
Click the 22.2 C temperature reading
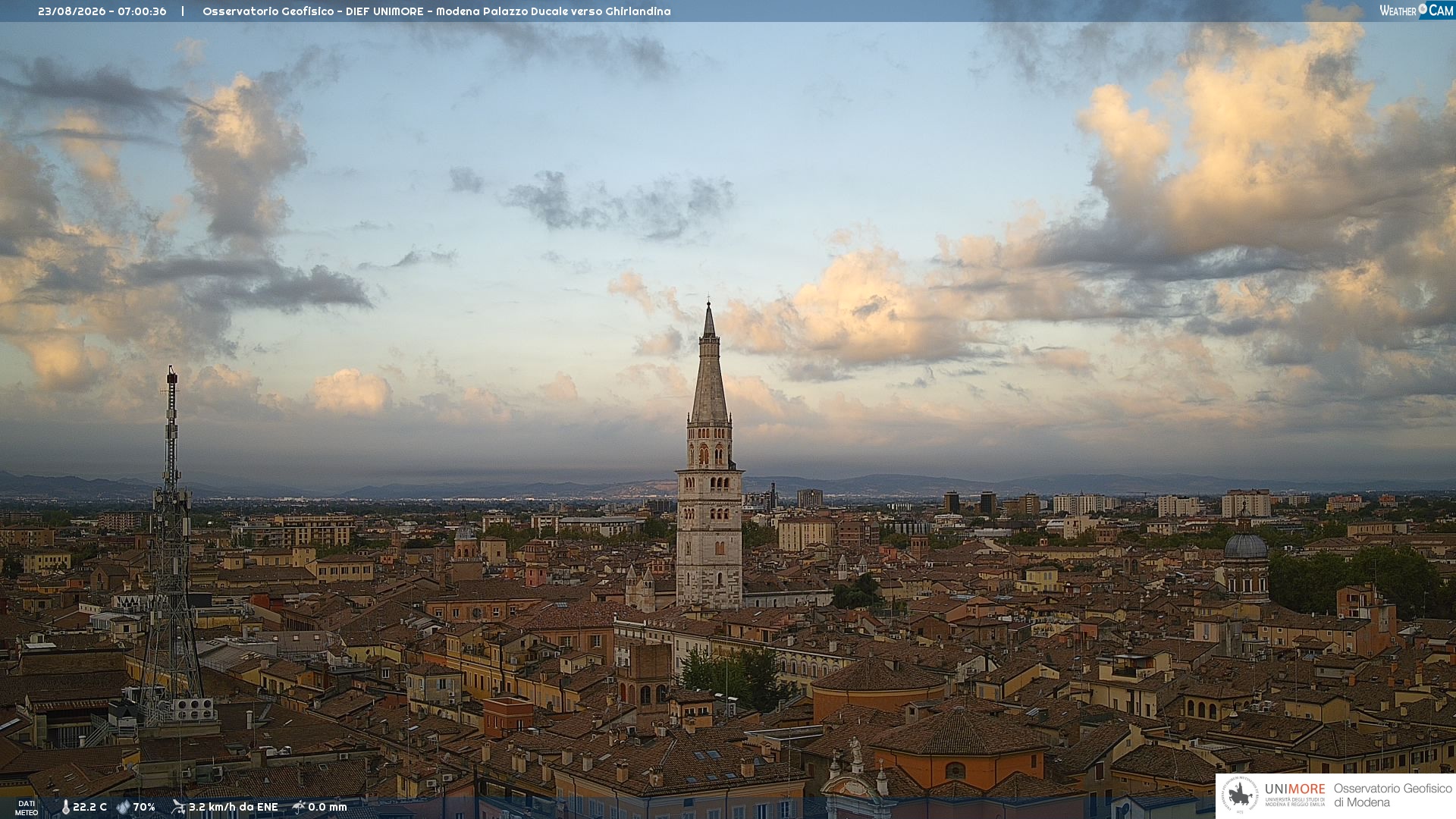click(89, 808)
